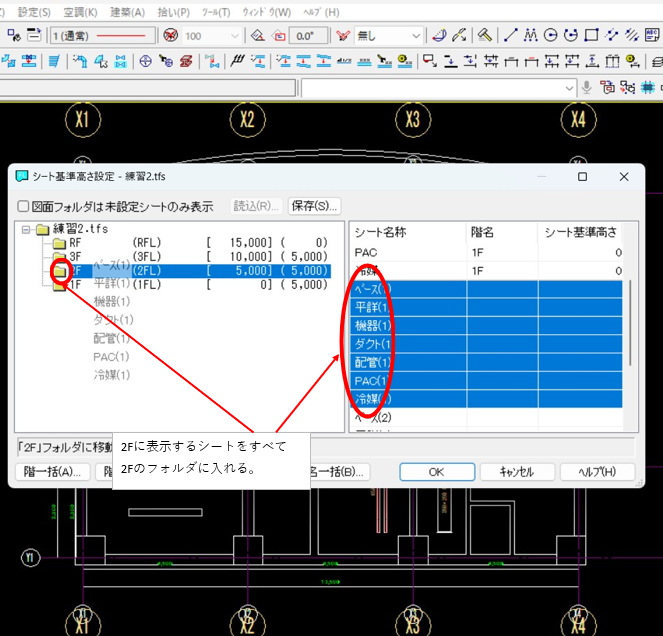
Task: Open the ﾂｰﾙ(T) menu
Action: pyautogui.click(x=216, y=12)
